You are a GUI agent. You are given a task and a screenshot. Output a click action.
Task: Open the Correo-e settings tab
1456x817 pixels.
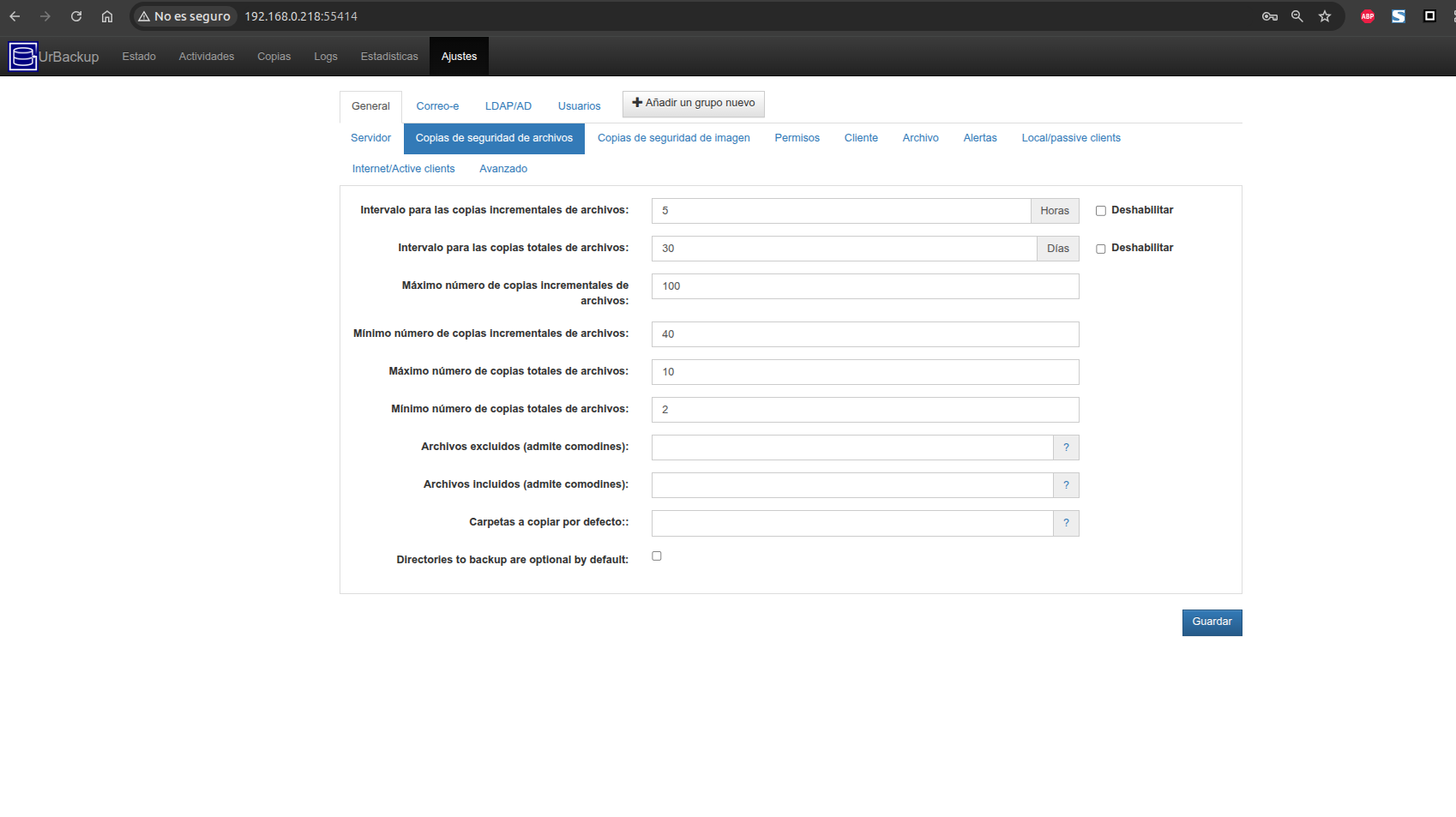pyautogui.click(x=437, y=106)
